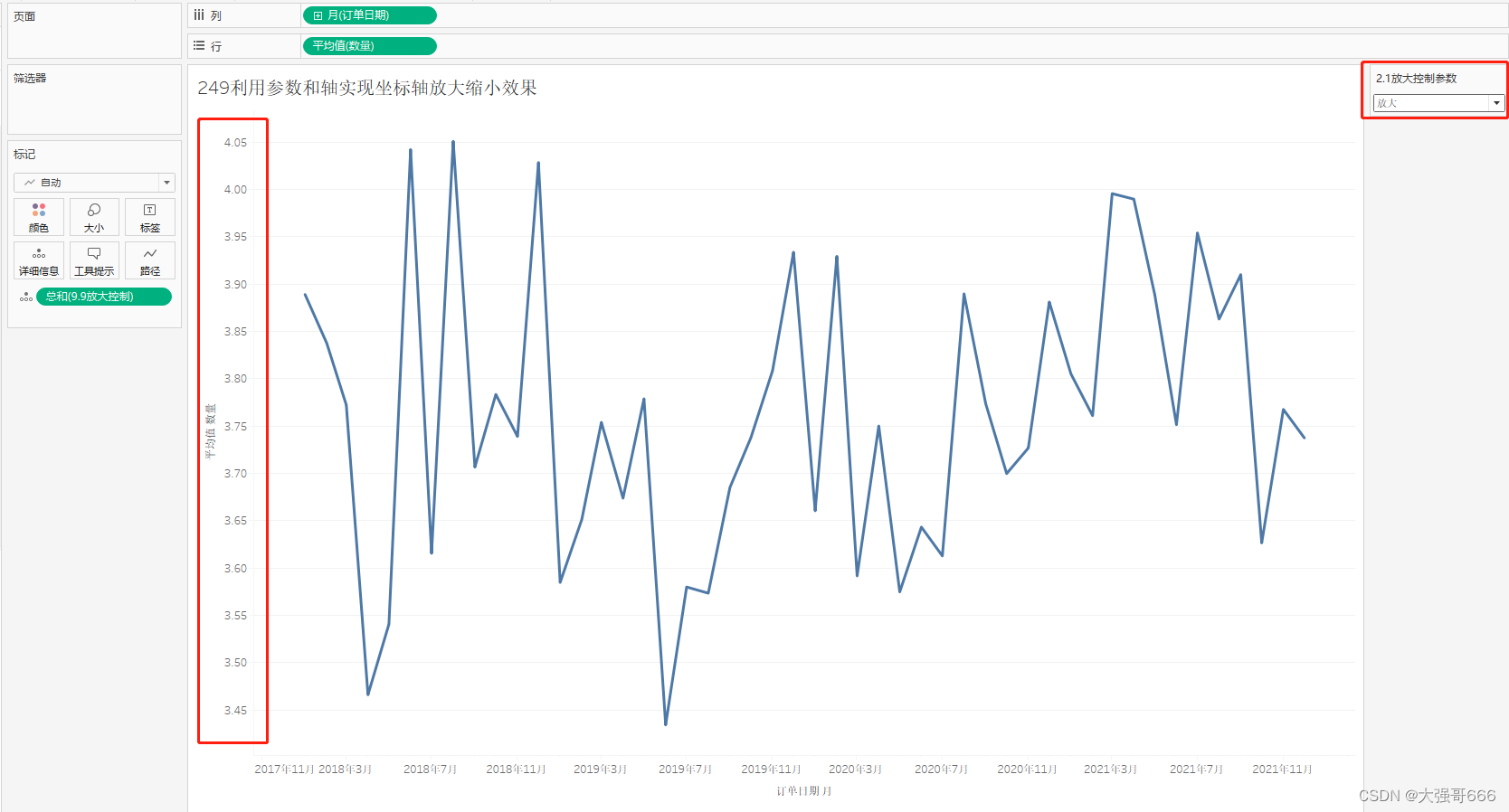This screenshot has width=1509, height=812.
Task: Click the x-axis label 2018年7月
Action: [430, 770]
